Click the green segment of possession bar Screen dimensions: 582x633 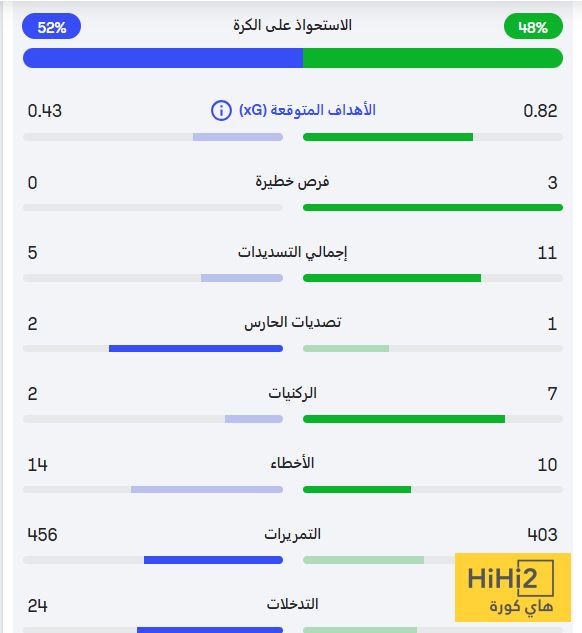(433, 58)
